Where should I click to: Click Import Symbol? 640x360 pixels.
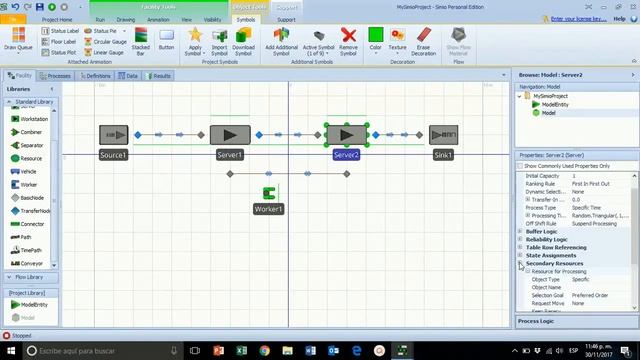click(x=219, y=41)
